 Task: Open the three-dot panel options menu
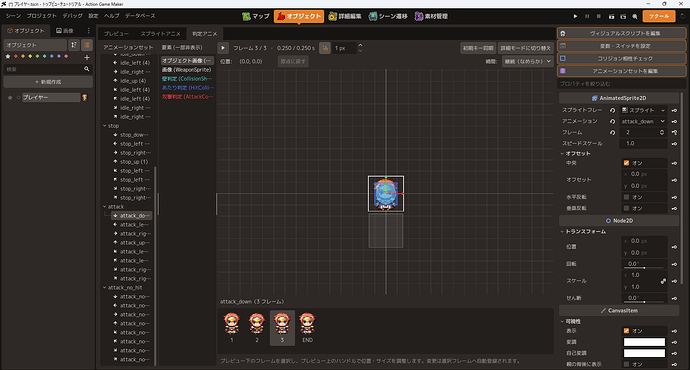88,30
